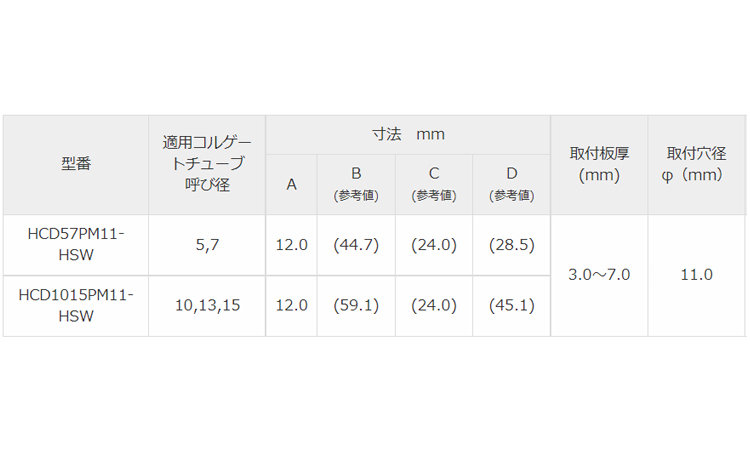Click the 5,7 tube size cell
The width and height of the screenshot is (750, 450).
point(207,245)
